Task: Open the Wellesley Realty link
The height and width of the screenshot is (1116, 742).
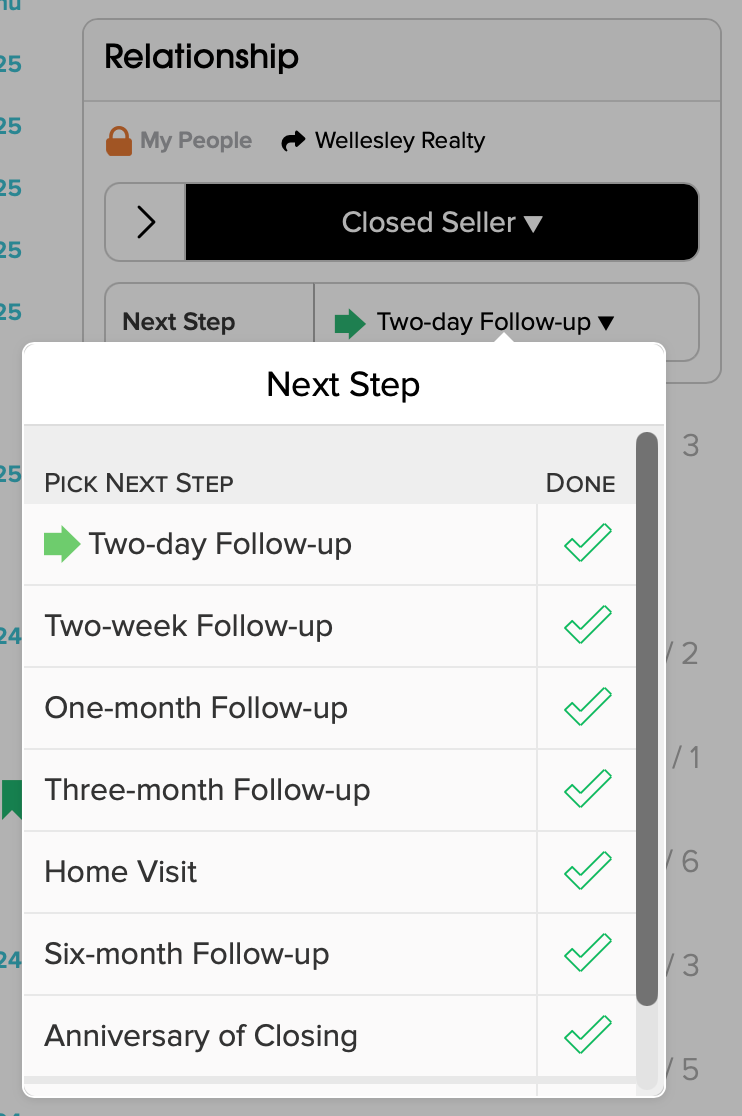Action: [398, 140]
